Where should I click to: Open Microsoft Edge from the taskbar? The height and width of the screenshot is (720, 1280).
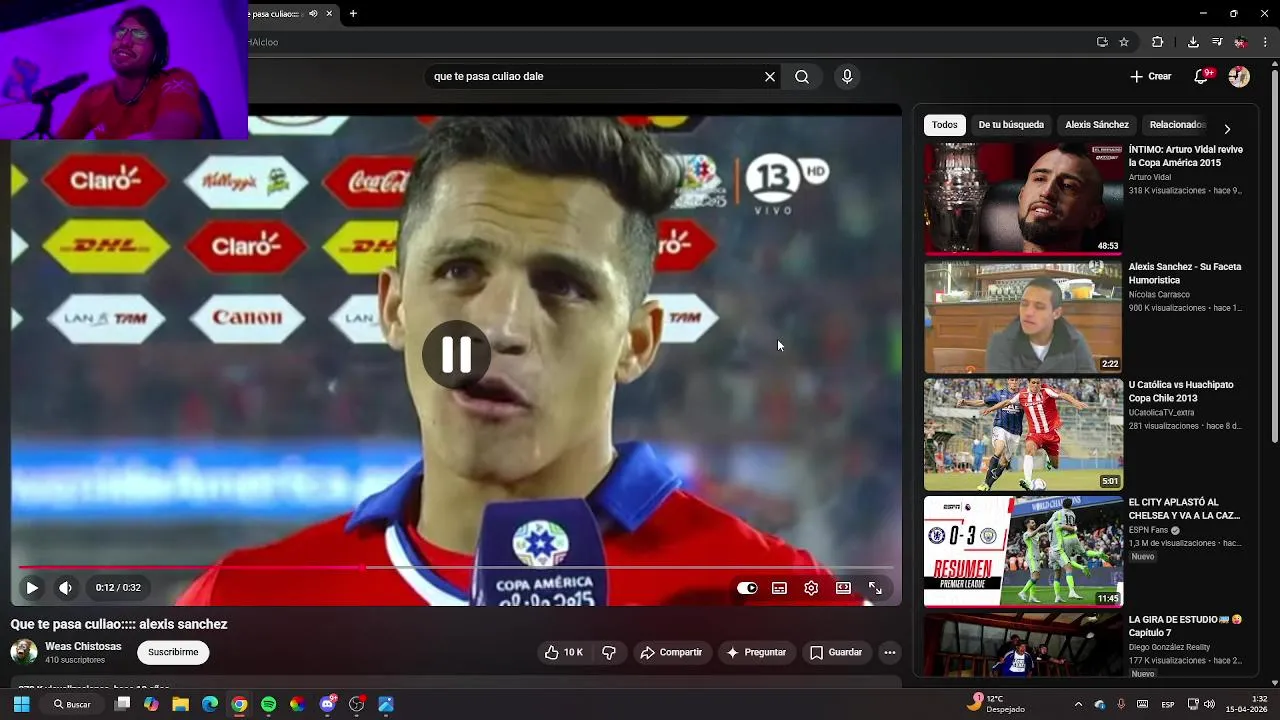coord(210,704)
